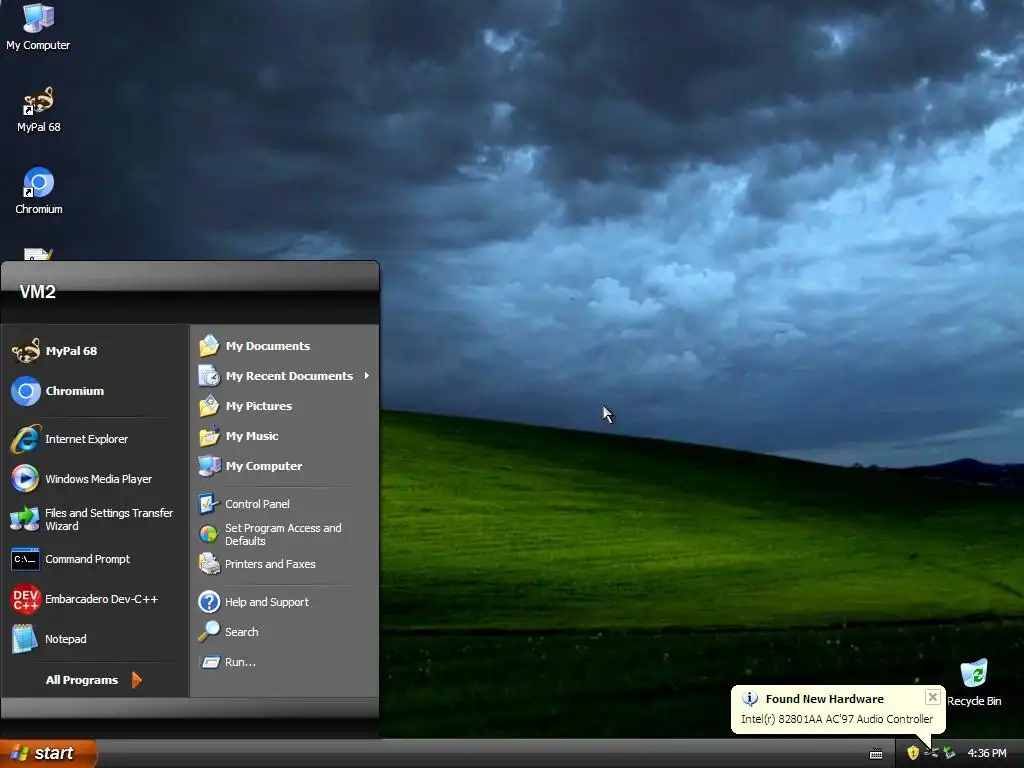This screenshot has width=1024, height=768.
Task: Open My Computer from the Start menu
Action: pyautogui.click(x=285, y=466)
